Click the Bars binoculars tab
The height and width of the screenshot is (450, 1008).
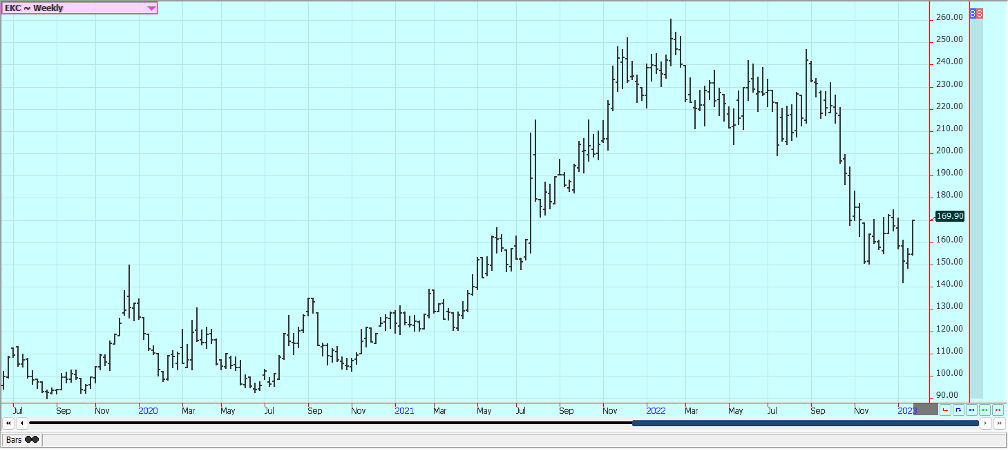pos(21,440)
